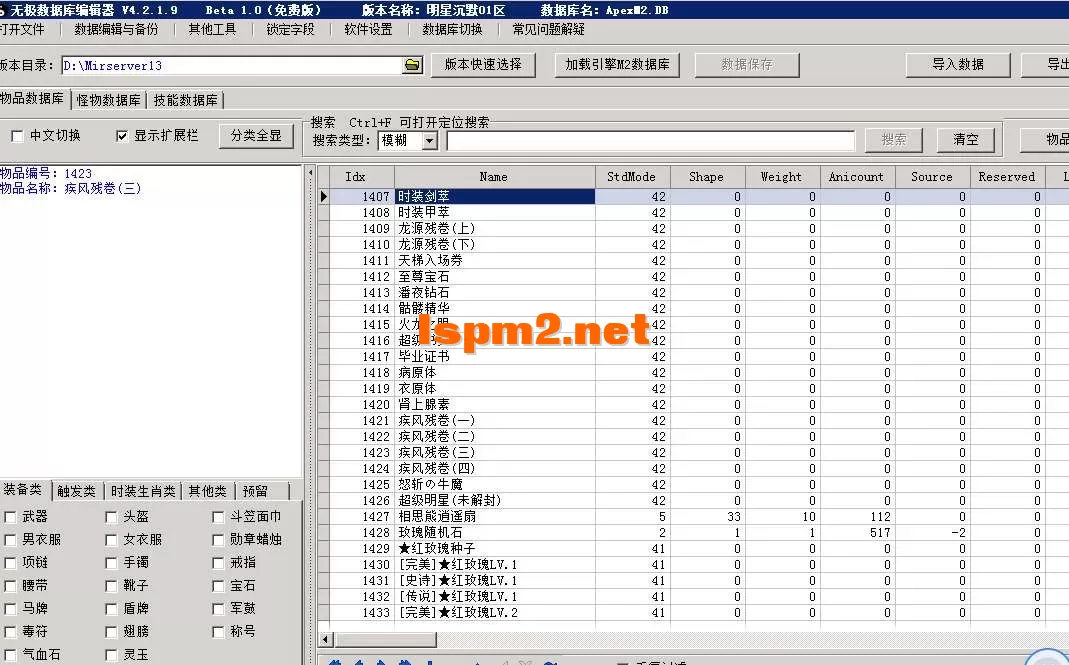Delete current record with the X navigator icon
The image size is (1069, 665).
(522, 660)
